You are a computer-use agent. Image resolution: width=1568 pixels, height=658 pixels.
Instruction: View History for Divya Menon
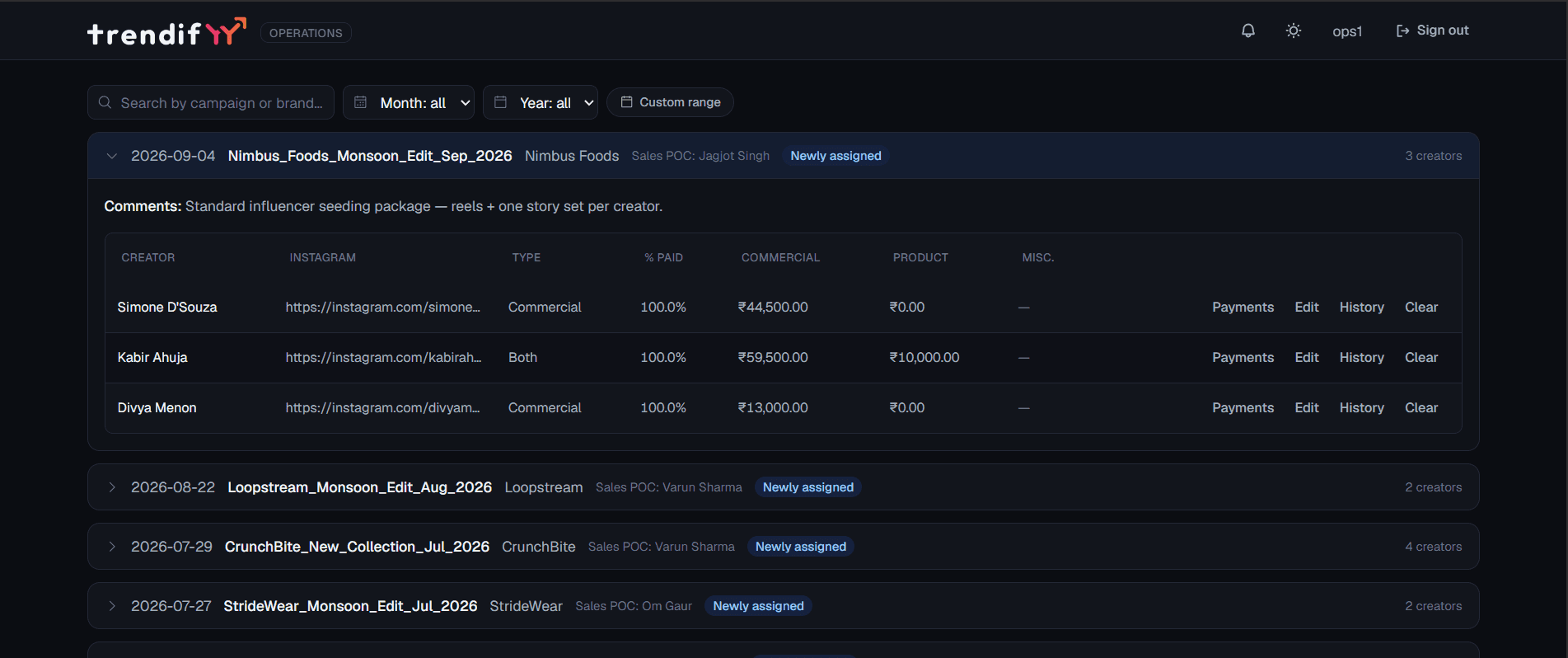pyautogui.click(x=1361, y=407)
